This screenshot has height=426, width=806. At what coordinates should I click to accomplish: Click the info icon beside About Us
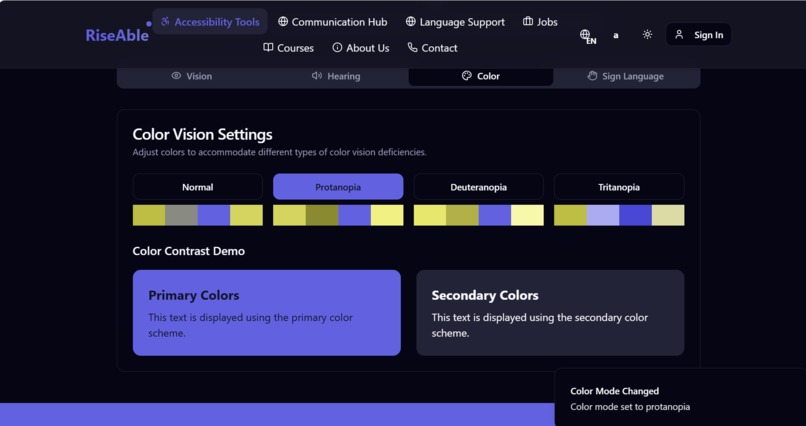pos(337,47)
